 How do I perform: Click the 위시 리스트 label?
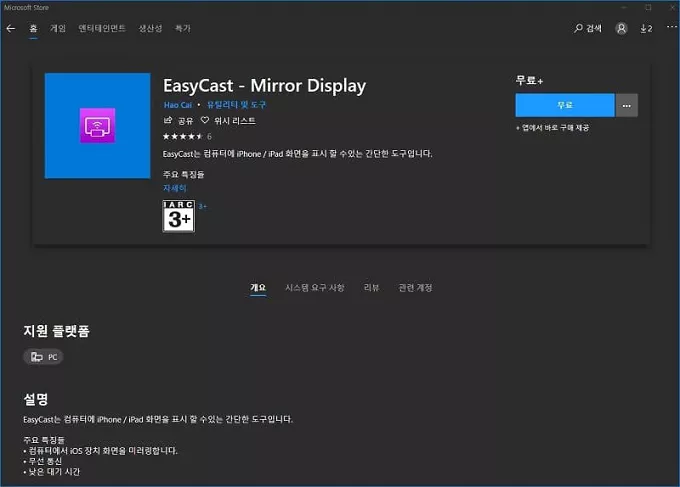[x=235, y=121]
